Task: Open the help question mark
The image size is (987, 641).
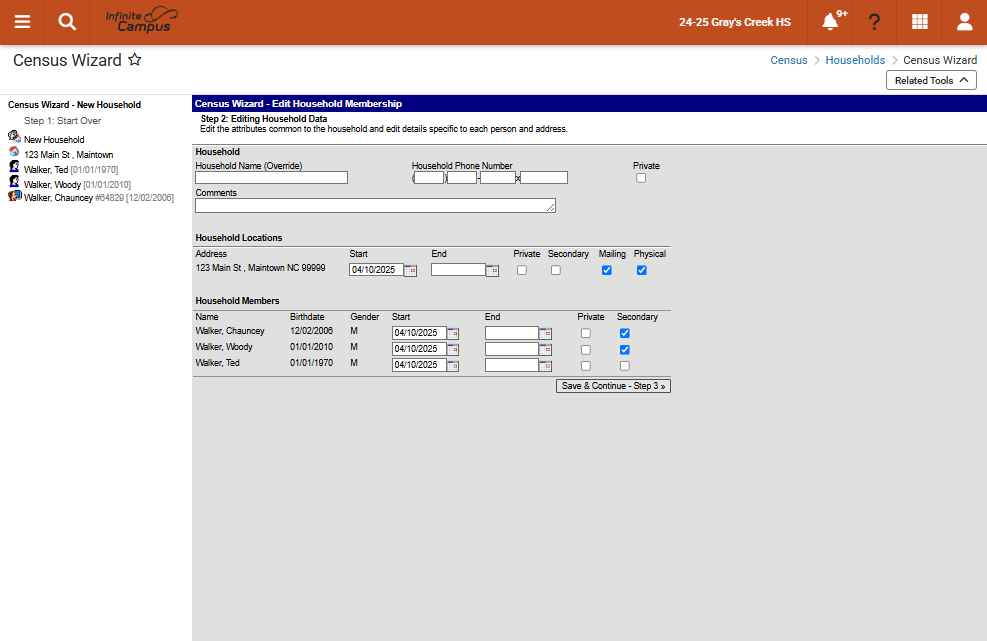Action: (874, 22)
